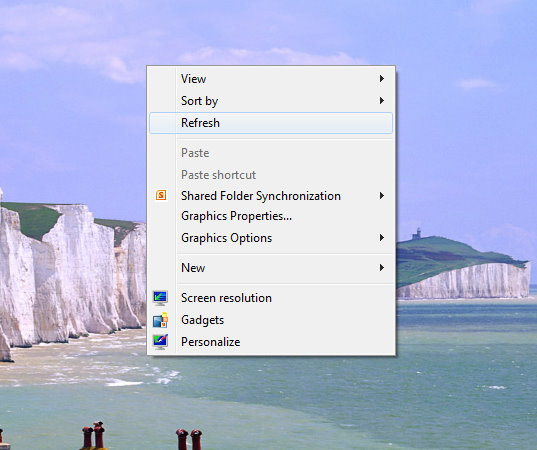The width and height of the screenshot is (537, 450).
Task: Select the Gadgets text label
Action: coord(202,320)
